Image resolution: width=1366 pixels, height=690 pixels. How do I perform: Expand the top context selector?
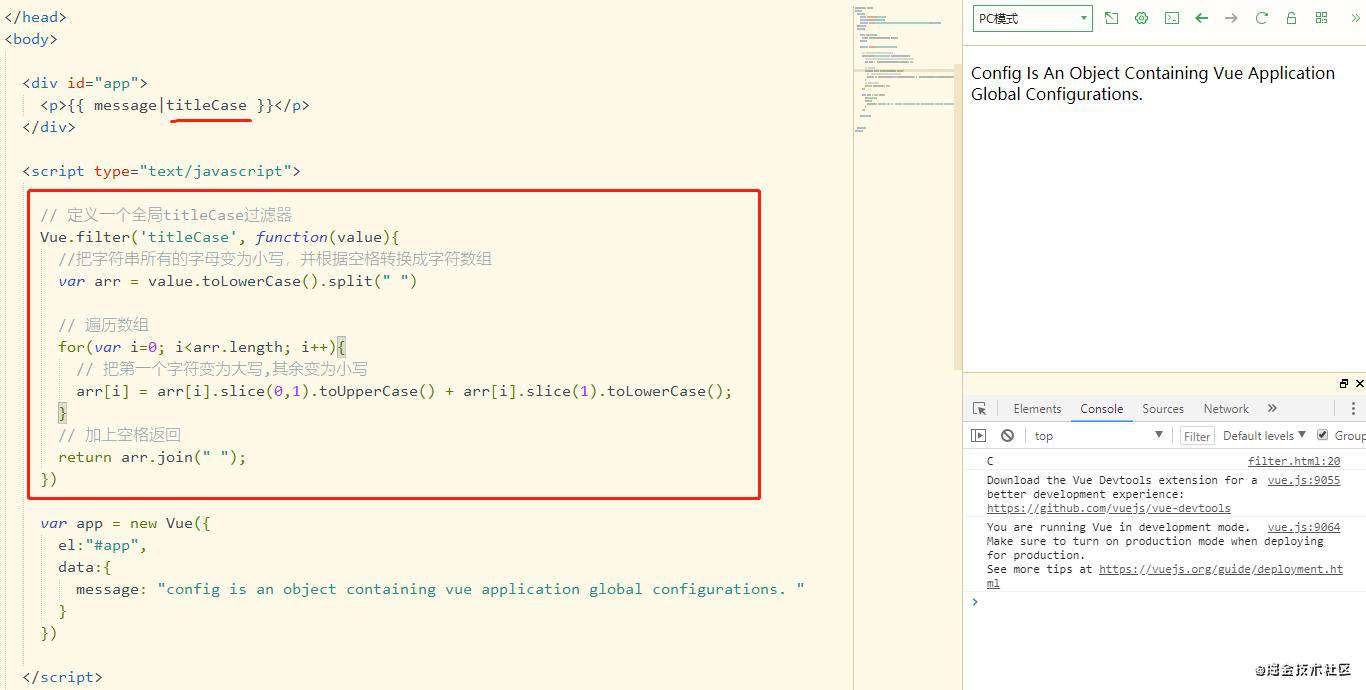click(1099, 435)
